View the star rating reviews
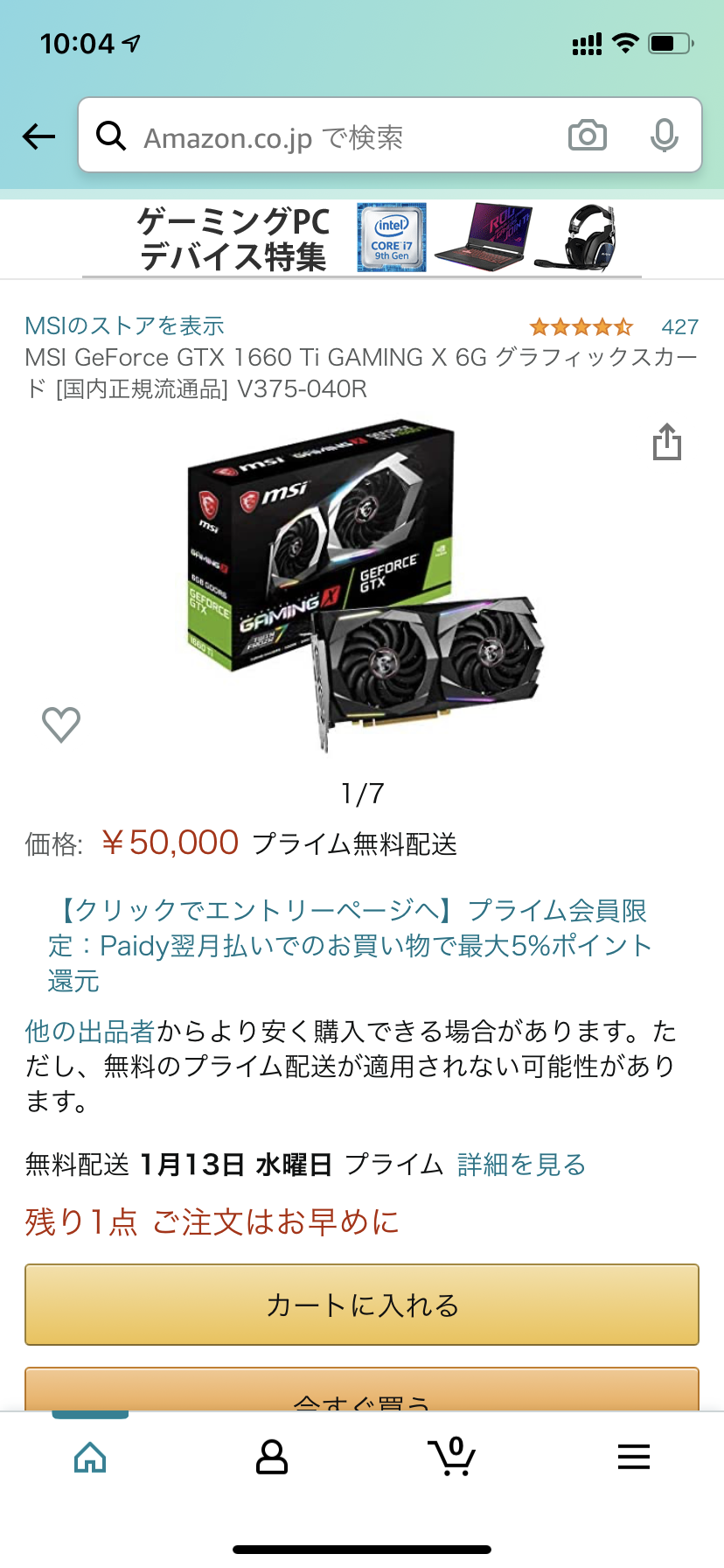The image size is (724, 1568). click(581, 327)
